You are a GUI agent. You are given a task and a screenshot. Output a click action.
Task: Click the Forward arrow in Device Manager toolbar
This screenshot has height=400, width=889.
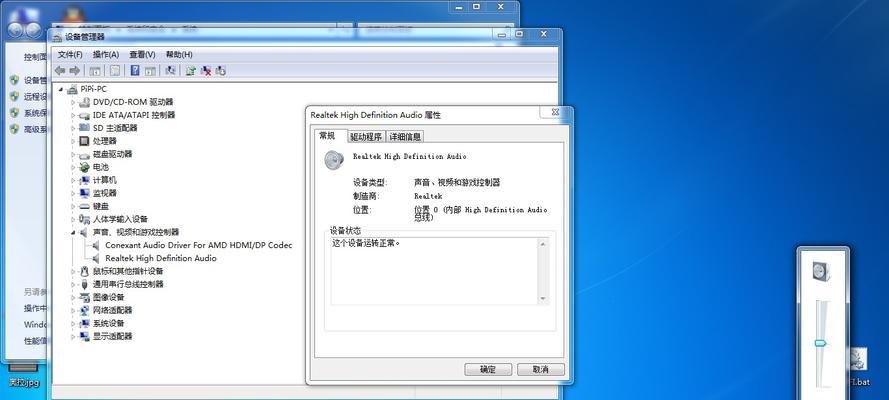74,71
